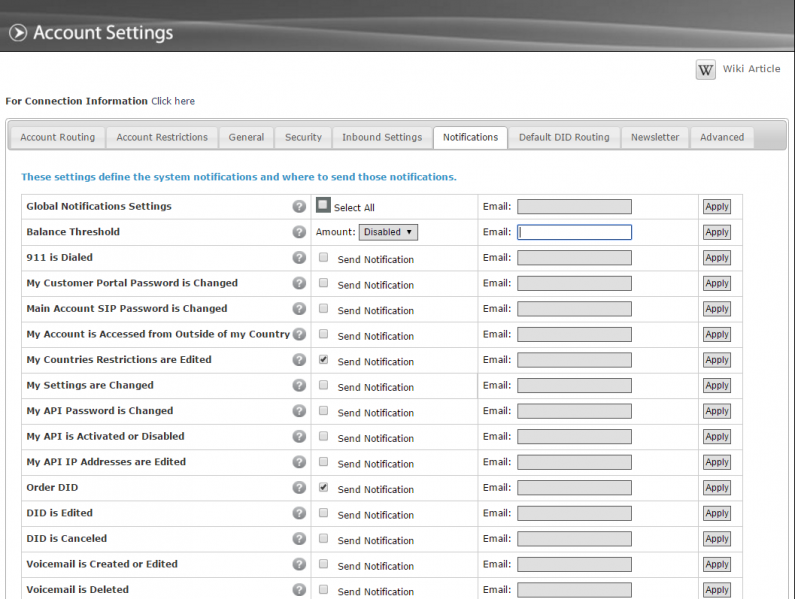795x599 pixels.
Task: Enable notification for API Activated or Disabled
Action: pyautogui.click(x=323, y=436)
